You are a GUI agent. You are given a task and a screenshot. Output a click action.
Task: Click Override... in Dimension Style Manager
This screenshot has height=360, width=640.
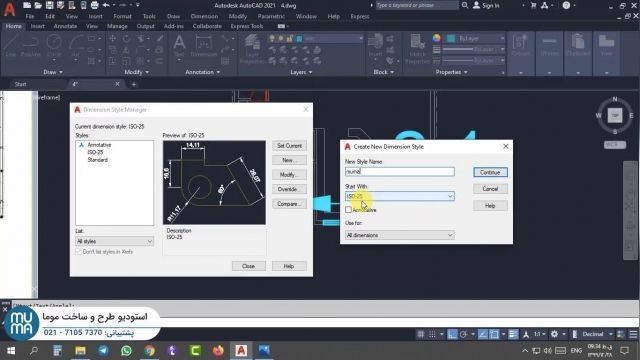289,189
